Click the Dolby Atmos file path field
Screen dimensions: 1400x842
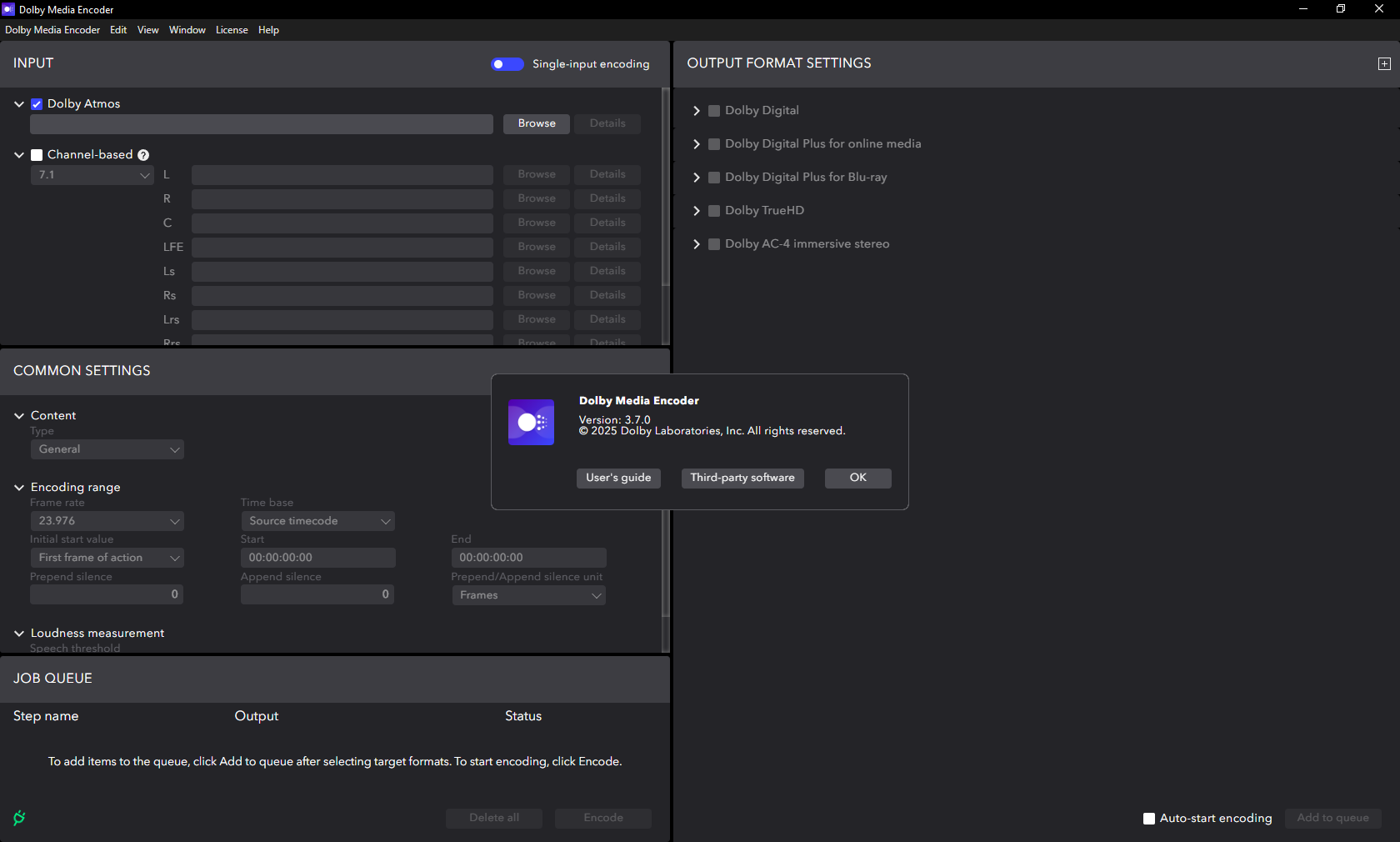point(261,124)
